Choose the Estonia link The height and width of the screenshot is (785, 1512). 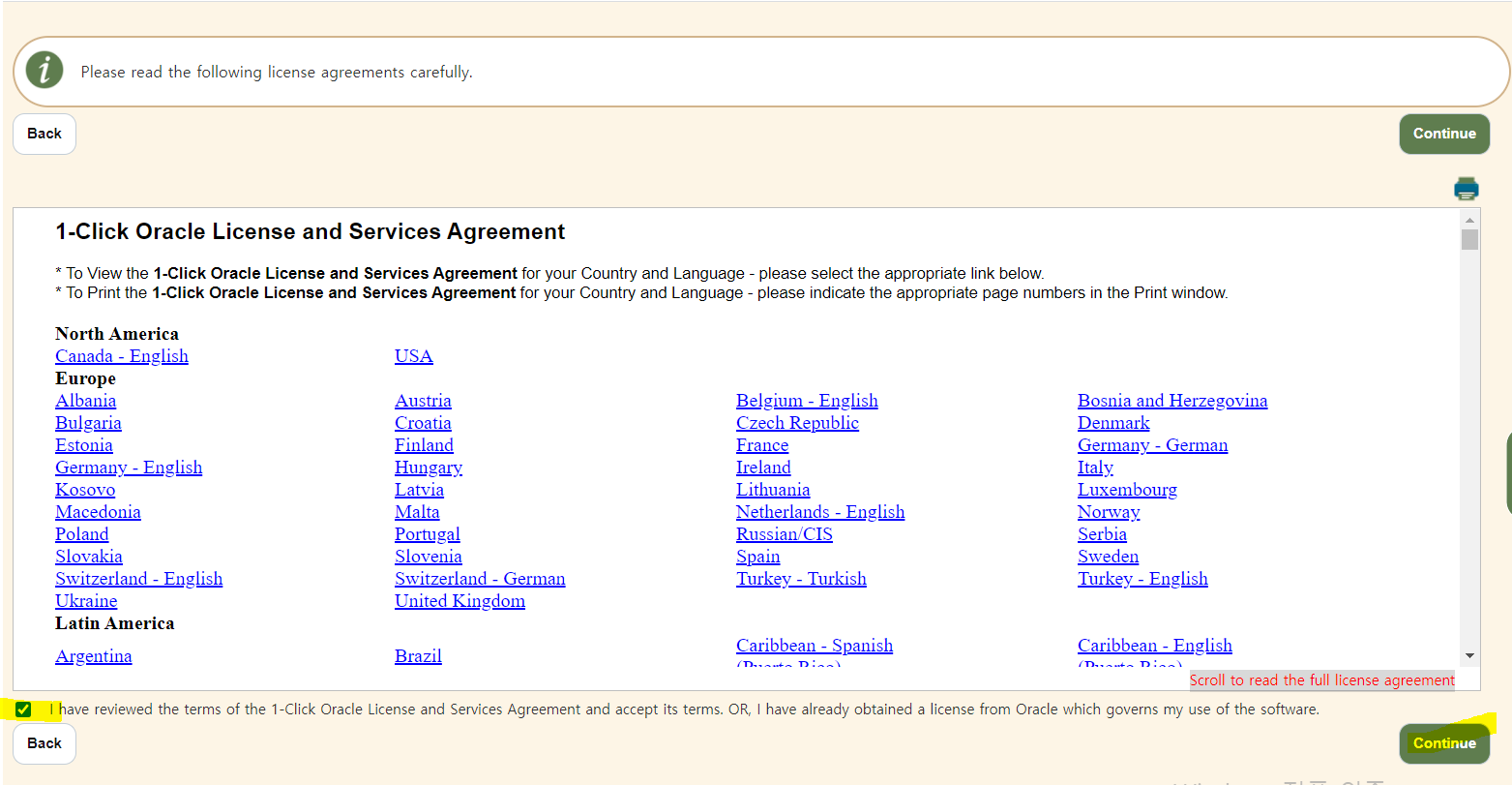pyautogui.click(x=84, y=445)
